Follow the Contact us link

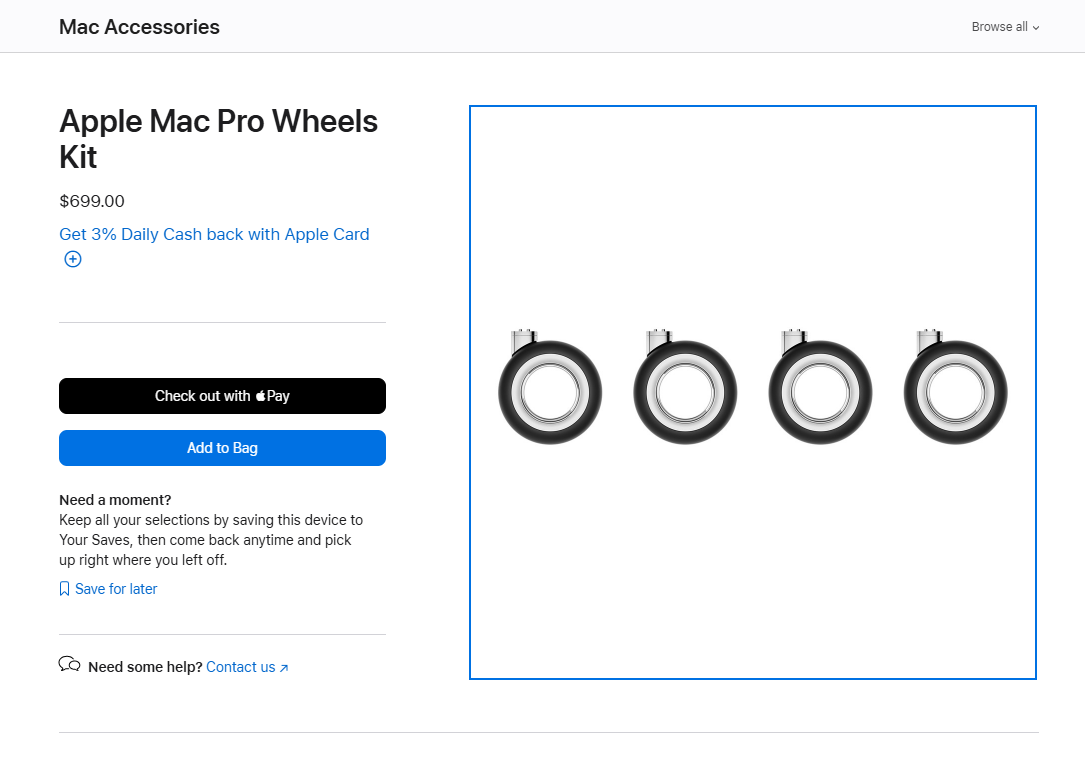pyautogui.click(x=240, y=667)
